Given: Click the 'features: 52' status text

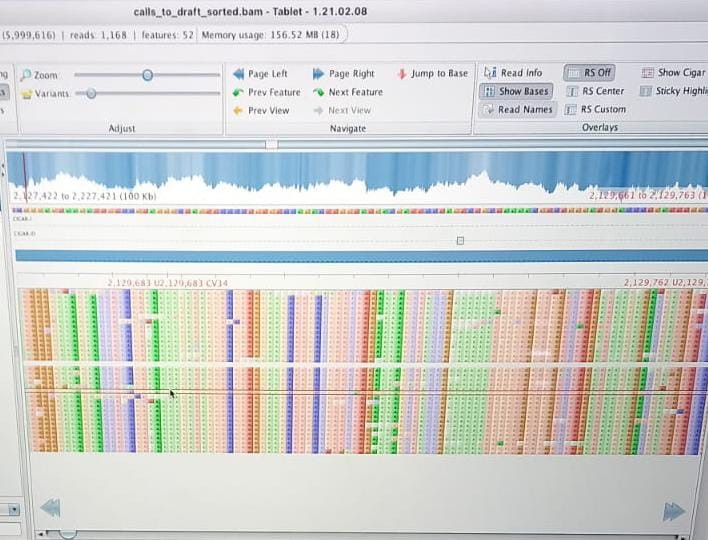Looking at the screenshot, I should point(168,35).
